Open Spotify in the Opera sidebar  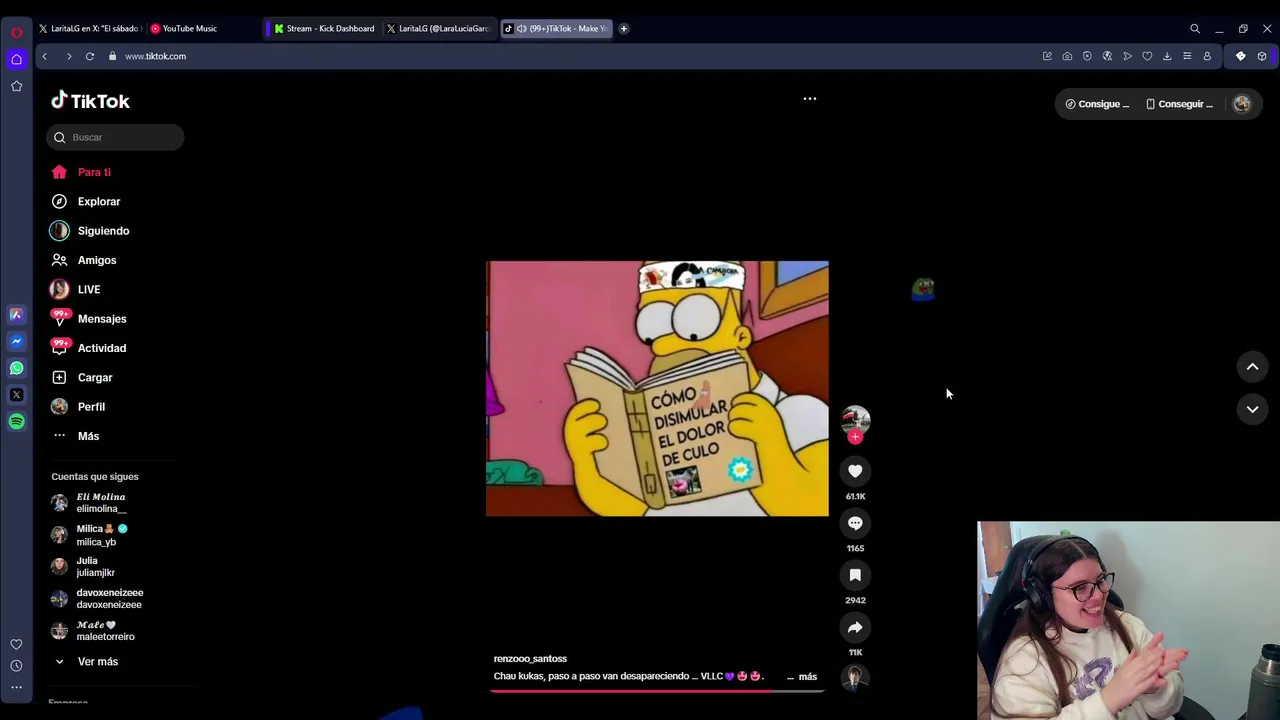(x=16, y=422)
